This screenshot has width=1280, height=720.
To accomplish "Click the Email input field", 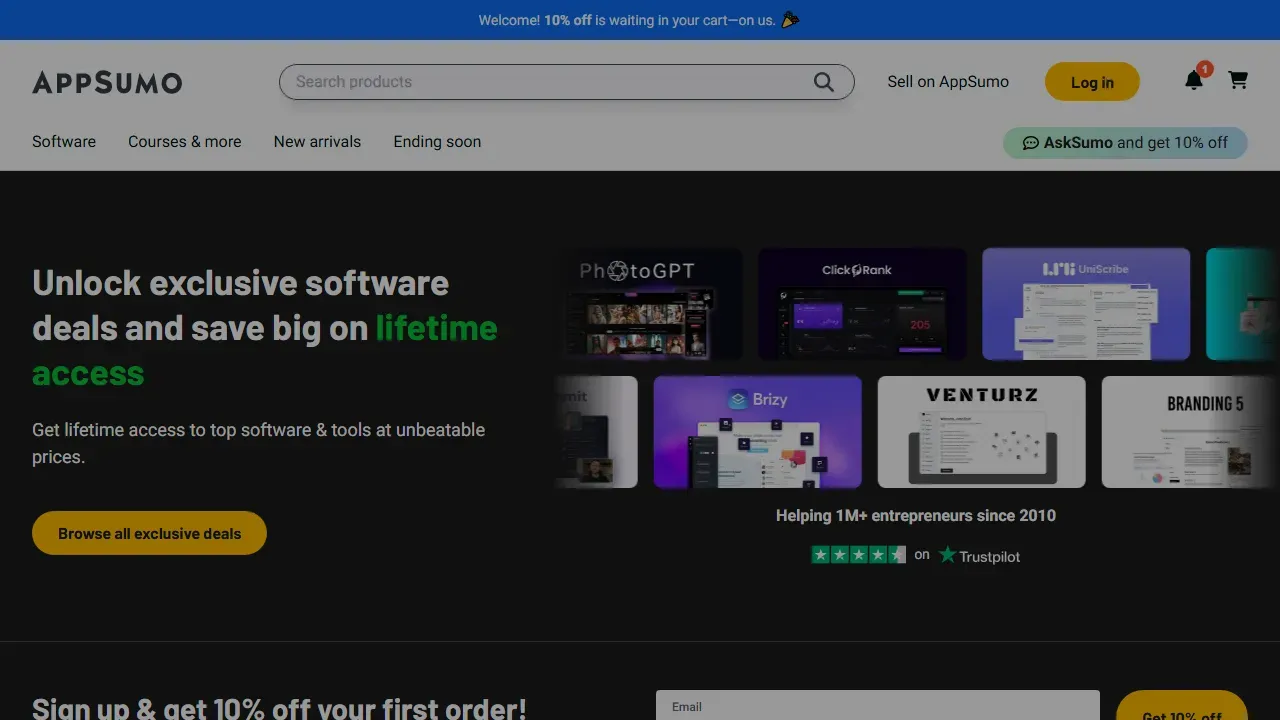I will tap(878, 705).
